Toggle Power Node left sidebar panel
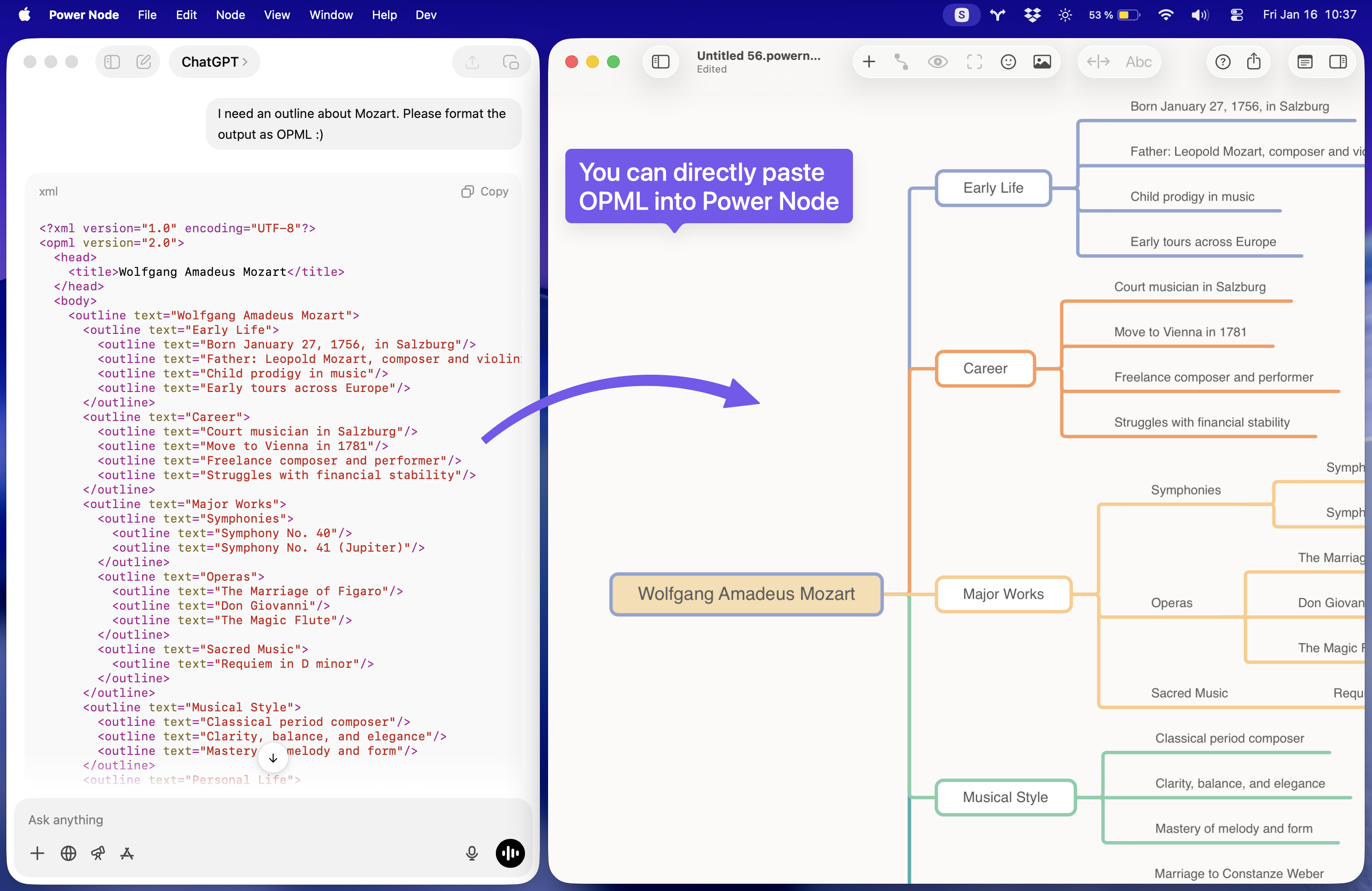The height and width of the screenshot is (891, 1372). click(661, 62)
